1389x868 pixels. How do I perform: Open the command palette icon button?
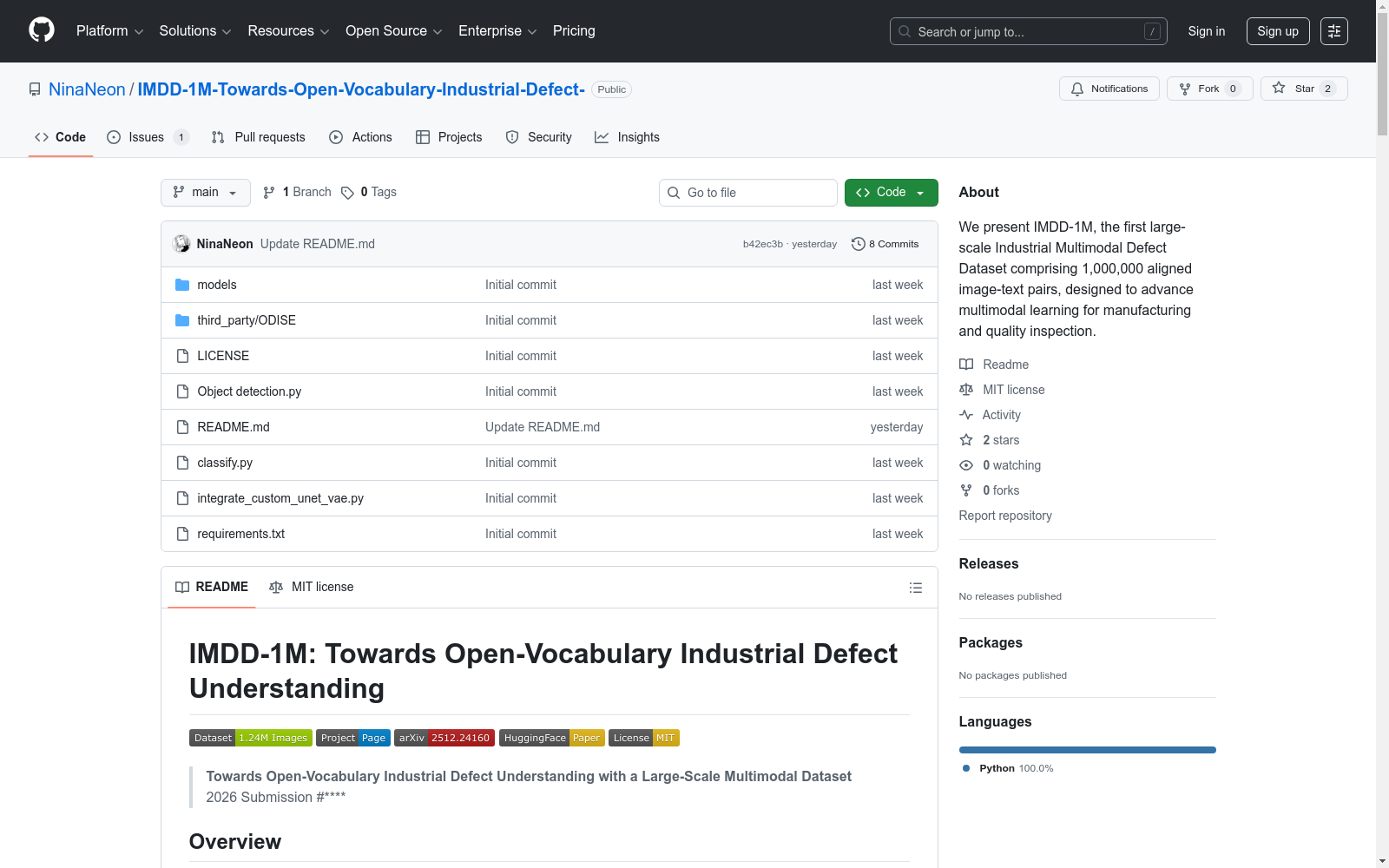[x=1334, y=31]
